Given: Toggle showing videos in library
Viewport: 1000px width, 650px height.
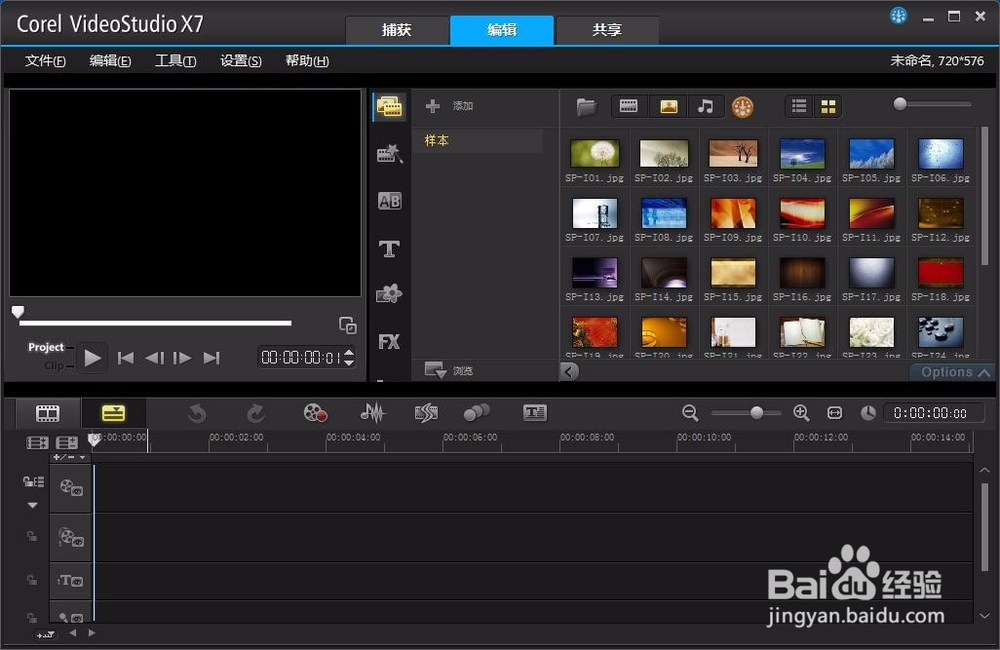Looking at the screenshot, I should click(629, 106).
